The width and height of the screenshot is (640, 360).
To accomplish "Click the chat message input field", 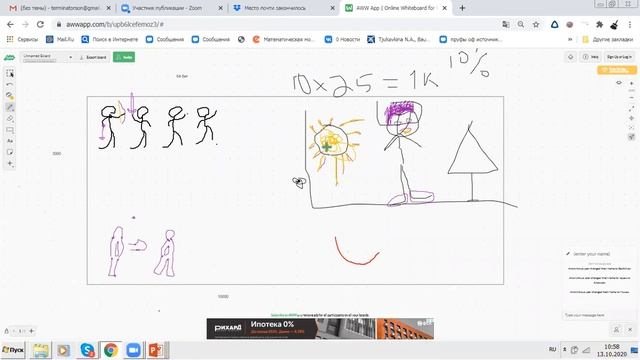I will tap(599, 316).
